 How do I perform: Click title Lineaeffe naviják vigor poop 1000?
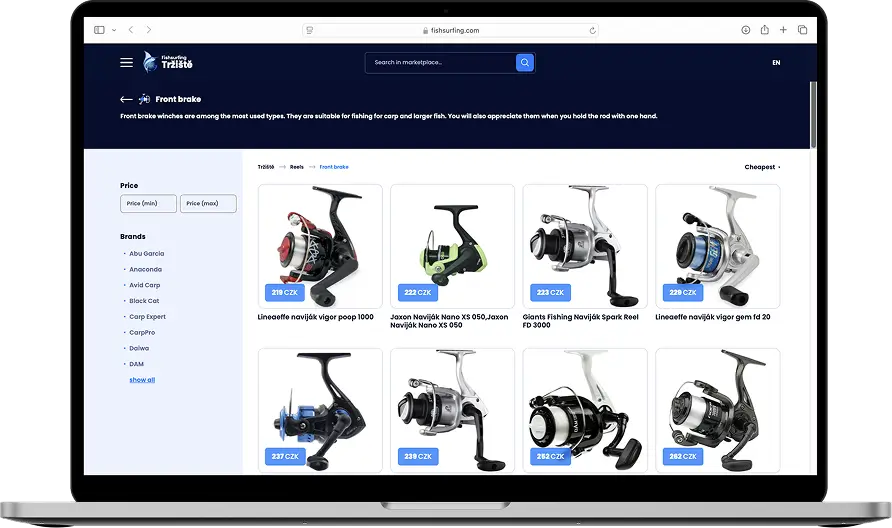[x=316, y=317]
